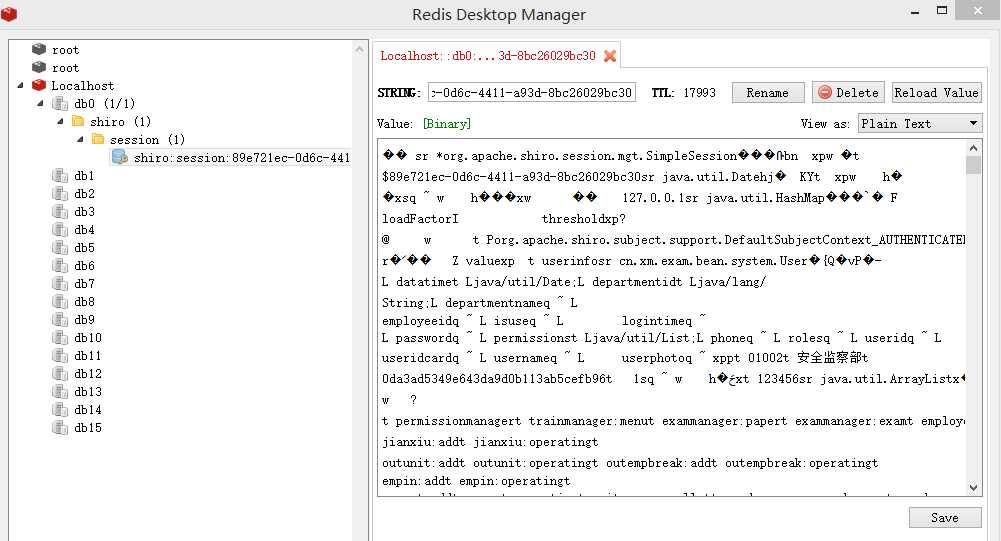The height and width of the screenshot is (541, 1001).
Task: Click value area scrollbar down arrow
Action: [x=974, y=488]
